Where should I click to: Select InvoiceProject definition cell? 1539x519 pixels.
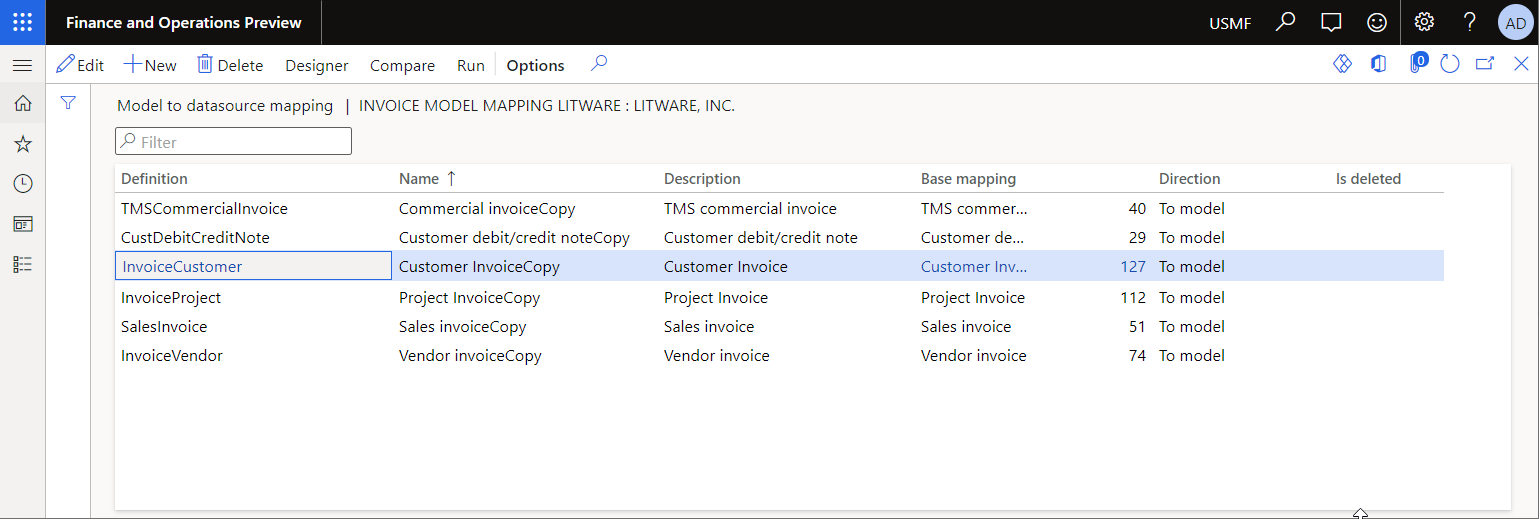[171, 298]
